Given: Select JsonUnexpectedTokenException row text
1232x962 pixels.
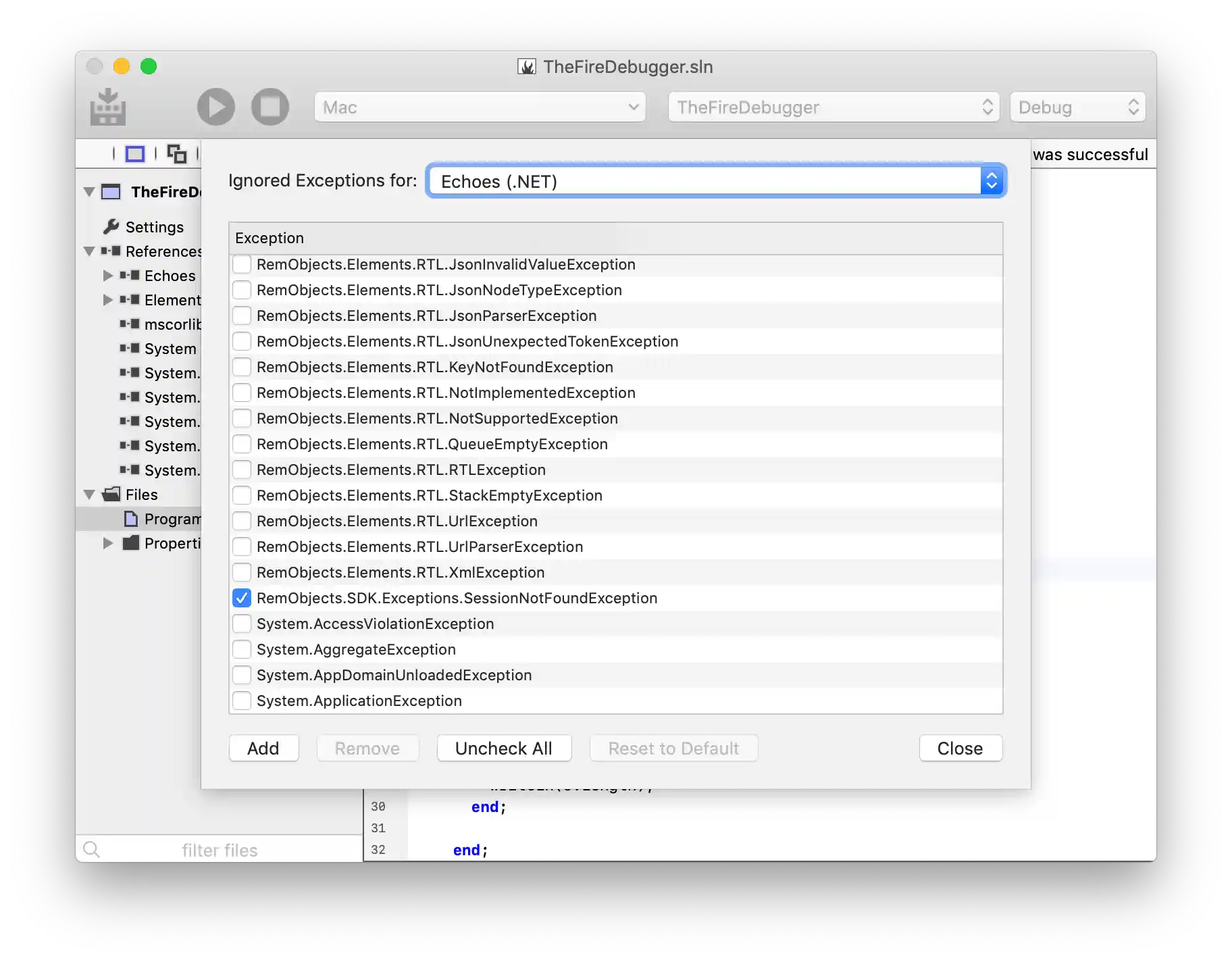Looking at the screenshot, I should [467, 341].
